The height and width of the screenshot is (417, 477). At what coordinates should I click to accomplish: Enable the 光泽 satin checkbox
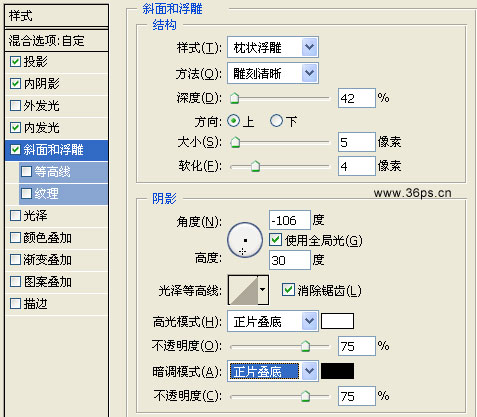pyautogui.click(x=15, y=216)
